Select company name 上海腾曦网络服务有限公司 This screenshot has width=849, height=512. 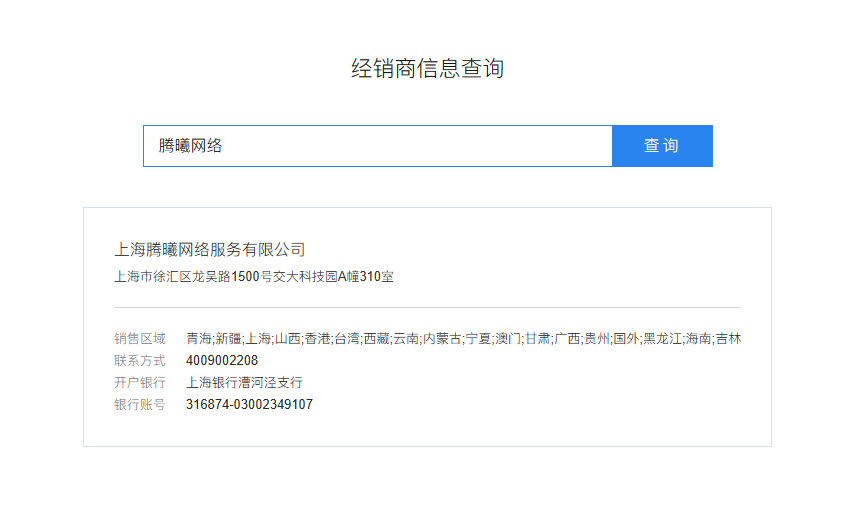coord(210,249)
